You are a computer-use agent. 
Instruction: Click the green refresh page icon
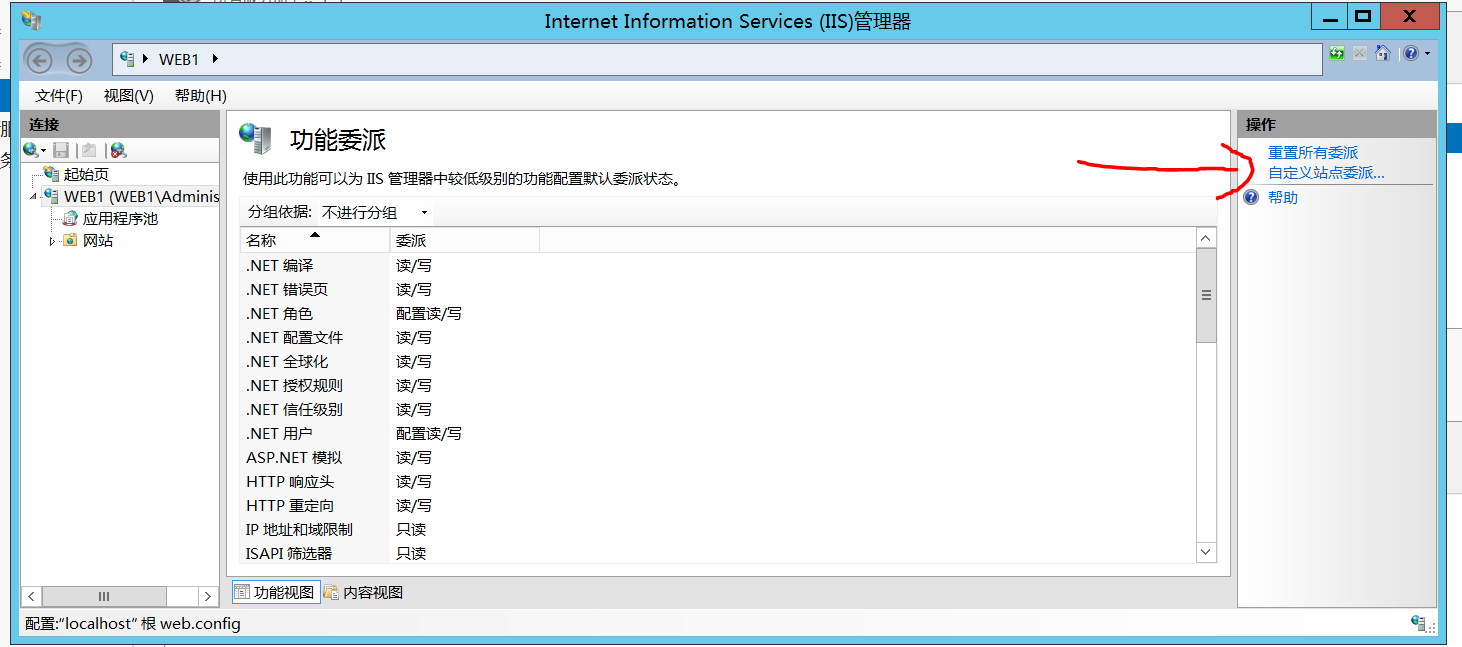pos(1337,54)
